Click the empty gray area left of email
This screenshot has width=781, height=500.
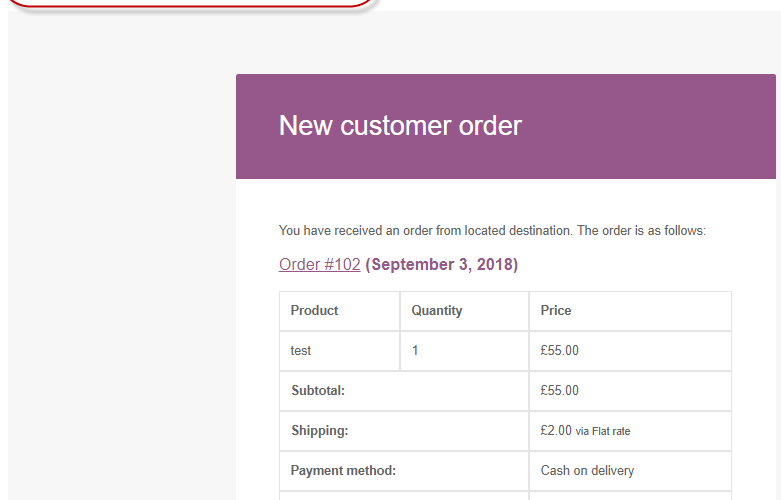122,259
